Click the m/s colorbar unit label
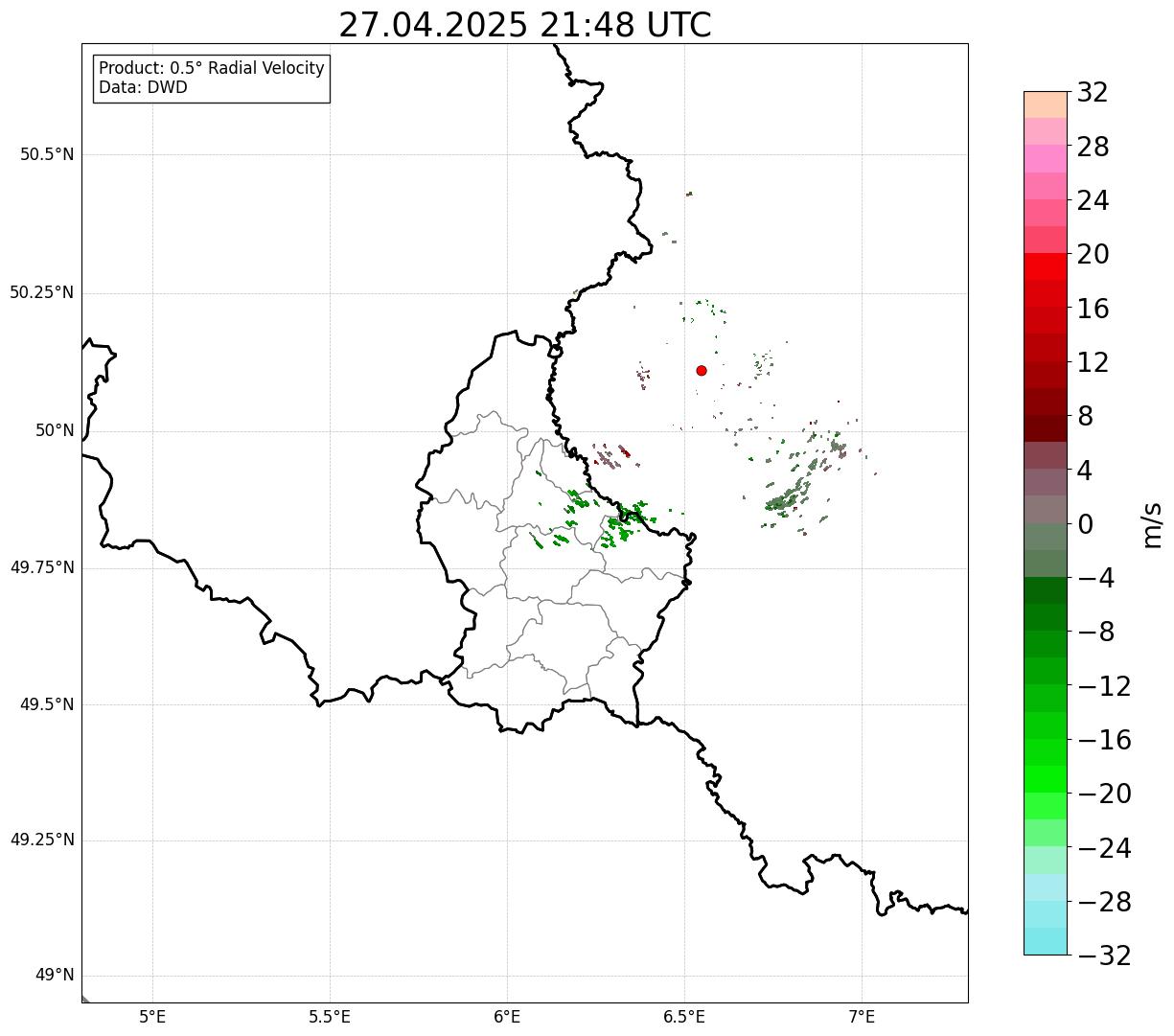This screenshot has width=1174, height=1036. tap(1152, 524)
